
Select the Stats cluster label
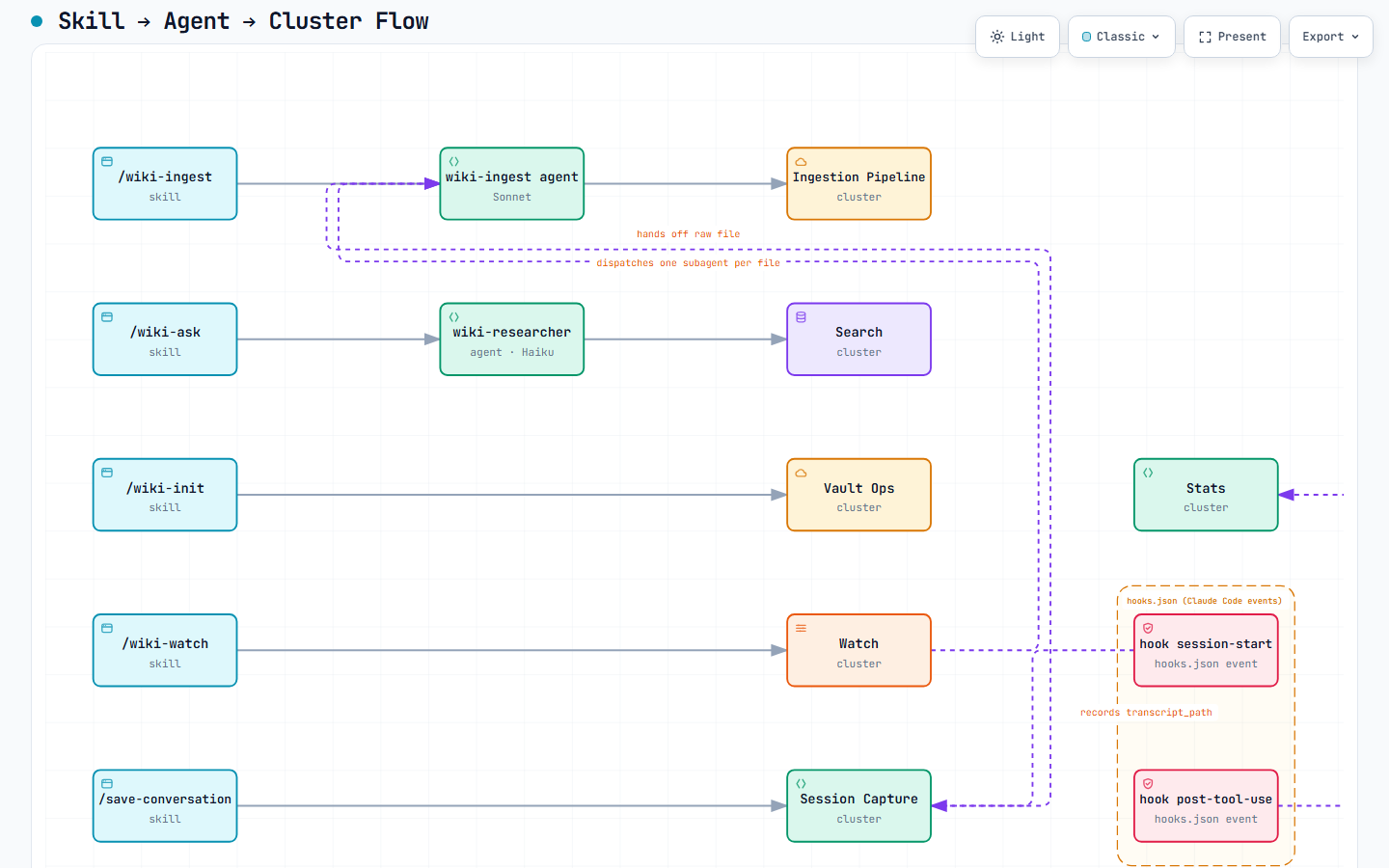(x=1206, y=488)
